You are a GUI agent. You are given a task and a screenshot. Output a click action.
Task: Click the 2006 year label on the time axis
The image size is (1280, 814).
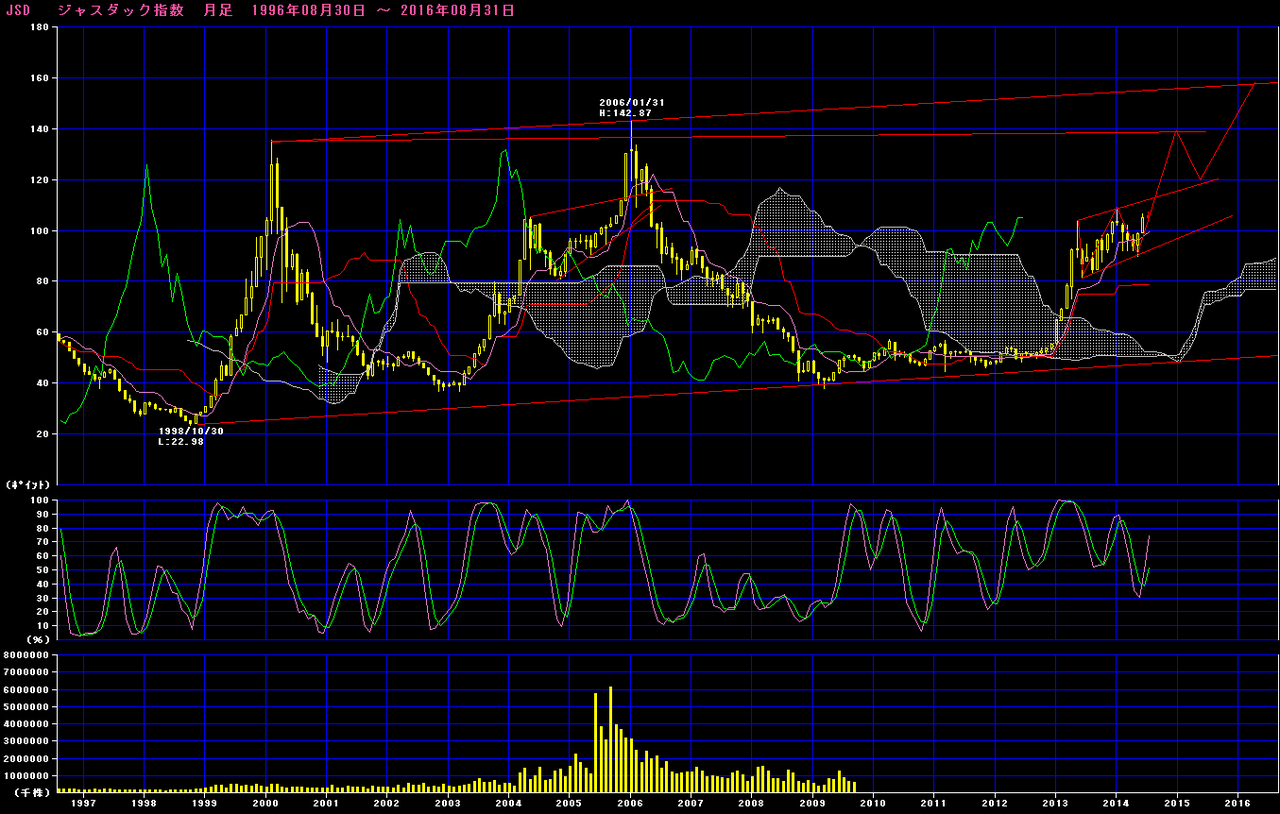click(x=630, y=802)
